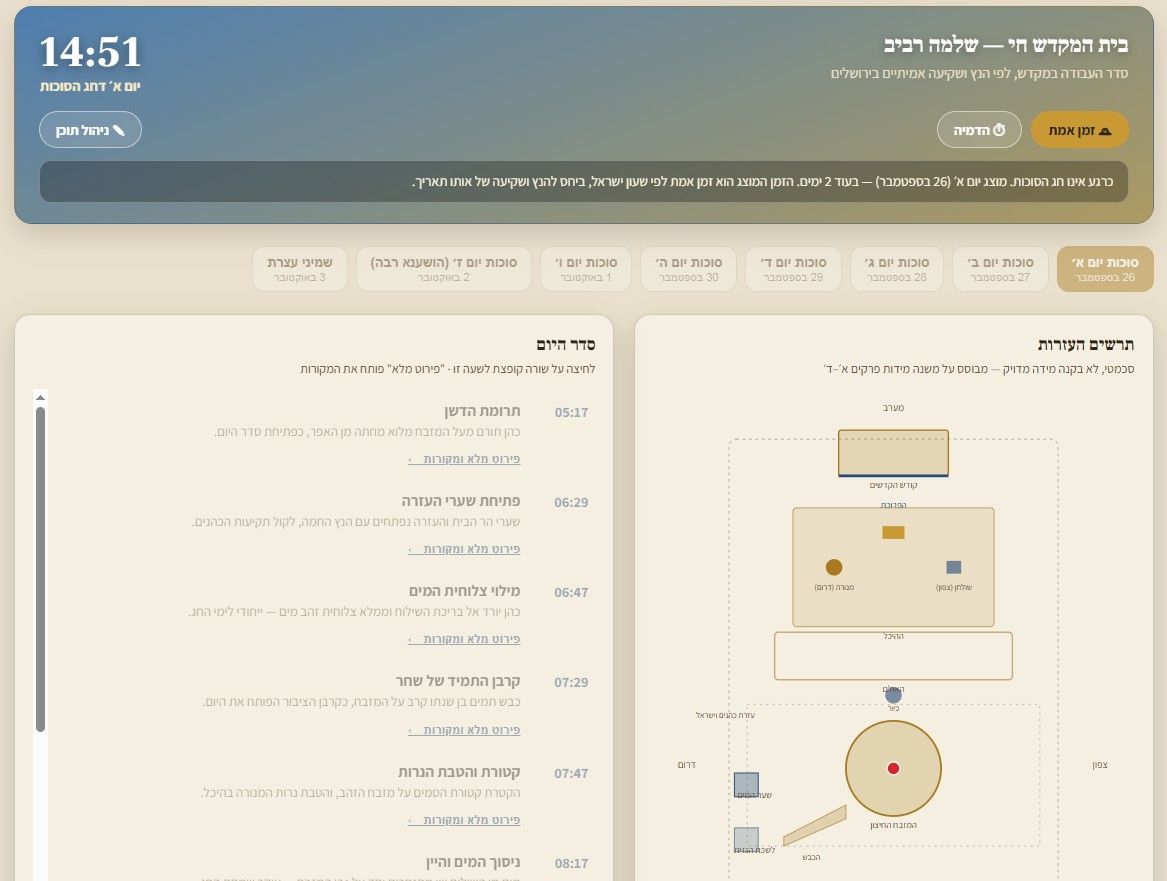Click the 'מערב' direction label
The width and height of the screenshot is (1167, 881).
click(x=893, y=408)
